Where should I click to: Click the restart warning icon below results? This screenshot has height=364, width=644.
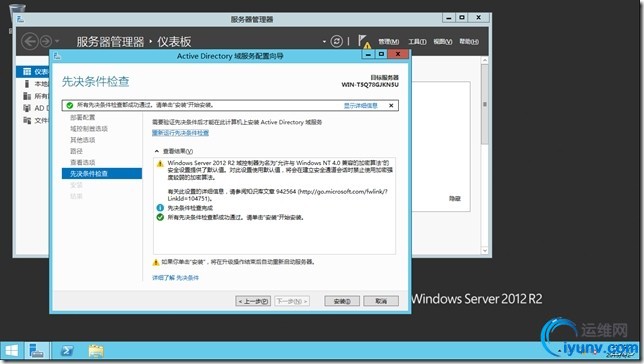click(x=156, y=262)
